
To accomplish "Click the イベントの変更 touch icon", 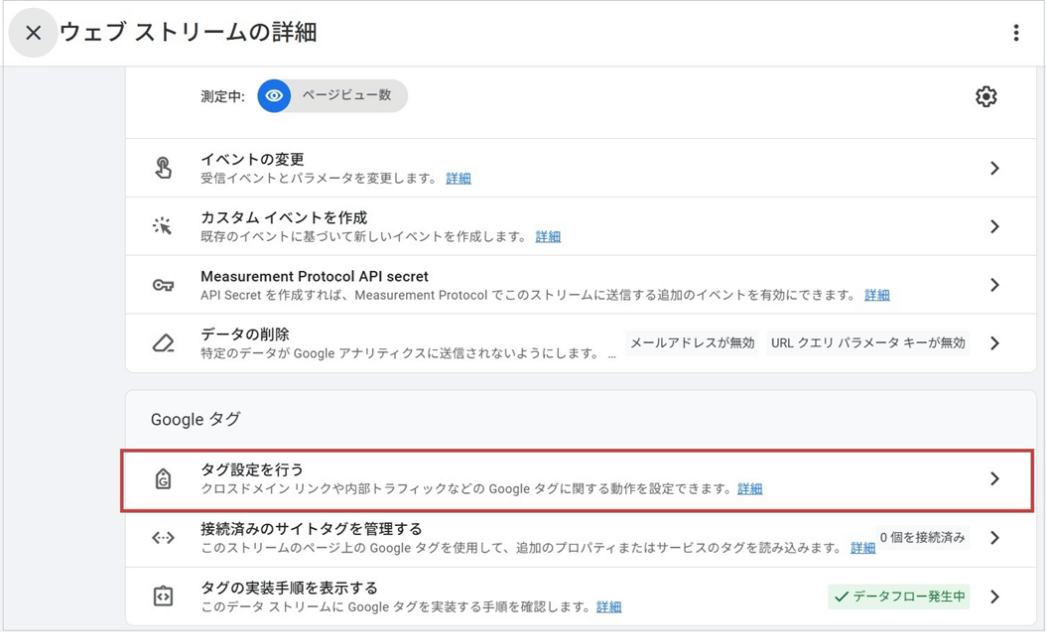I will point(163,168).
